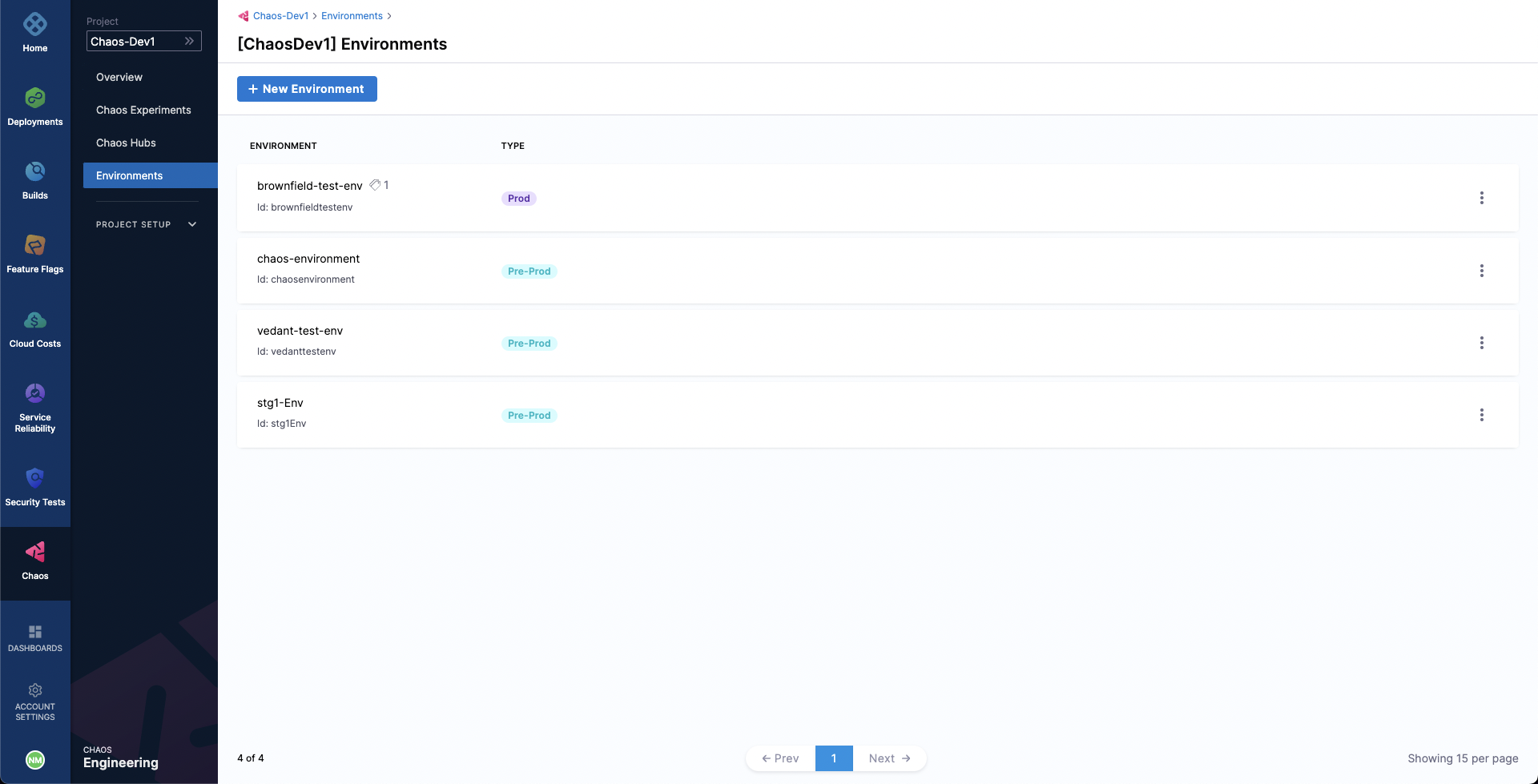Expand the Project Setup section

pos(146,224)
